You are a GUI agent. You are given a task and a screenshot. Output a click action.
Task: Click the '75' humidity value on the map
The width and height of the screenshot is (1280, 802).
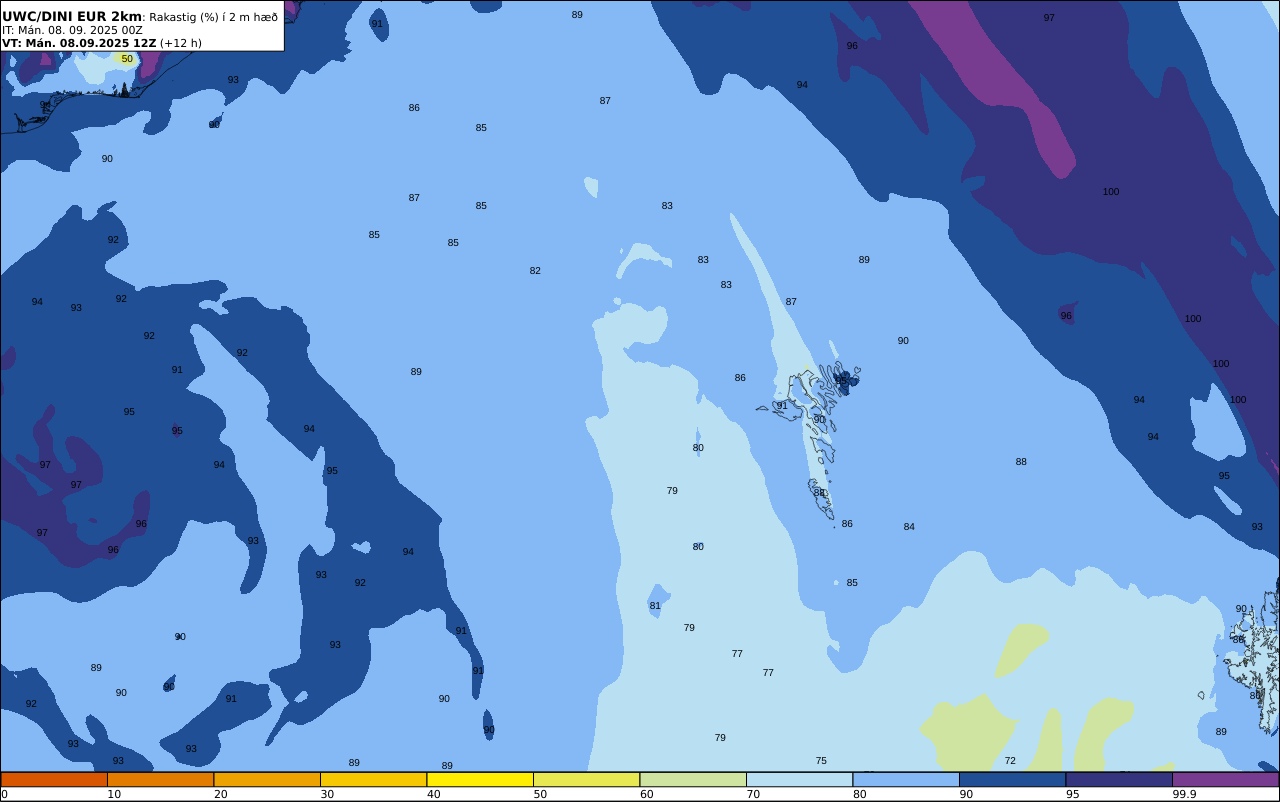click(x=821, y=761)
